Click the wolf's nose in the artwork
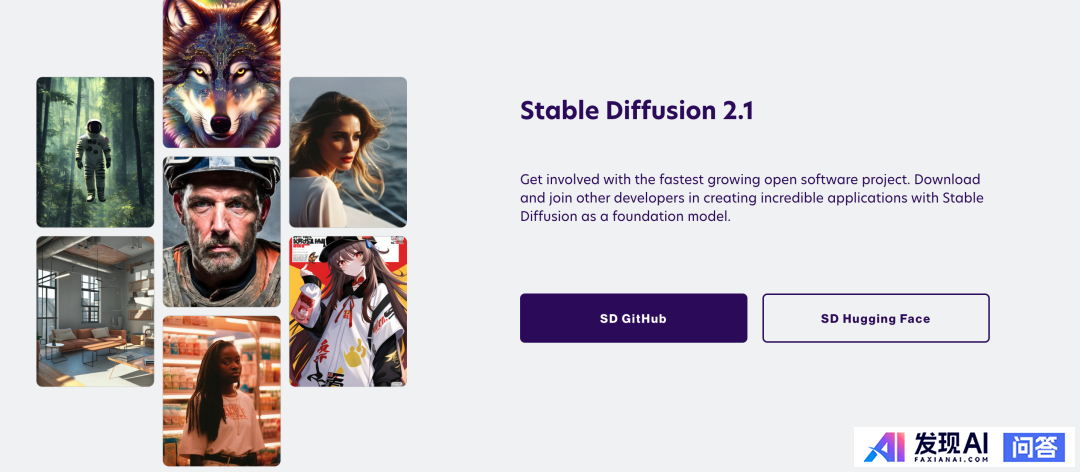Image resolution: width=1080 pixels, height=472 pixels. 220,123
